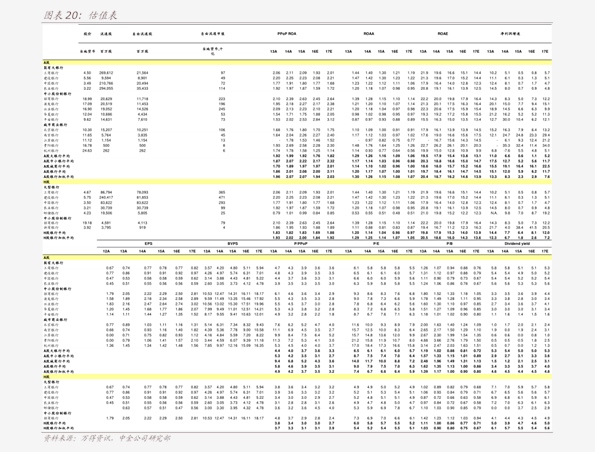Click the title 图表 20: 估值表
Viewport: 595px width, 452px height.
80,15
